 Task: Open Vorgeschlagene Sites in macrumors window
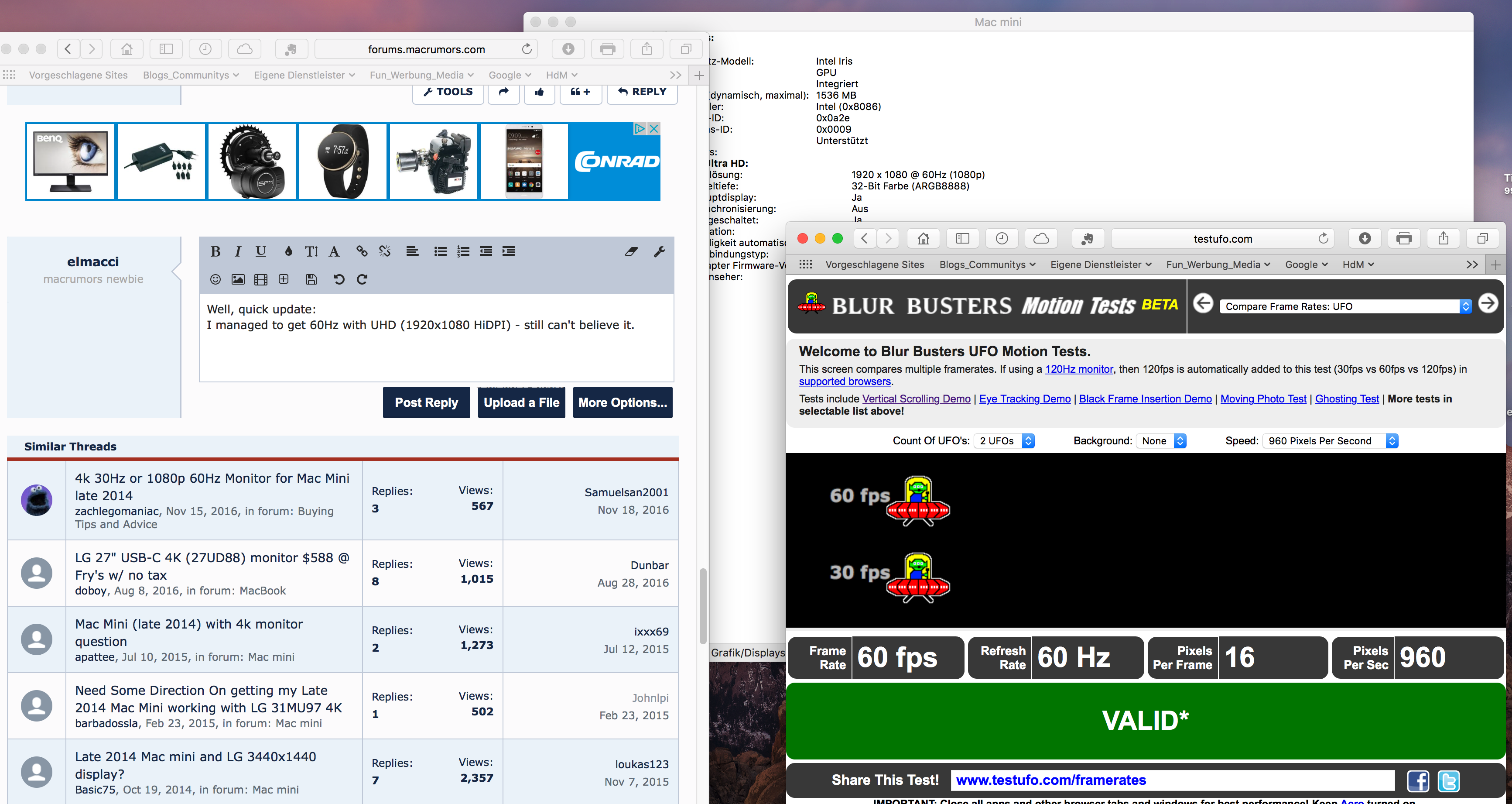click(78, 75)
